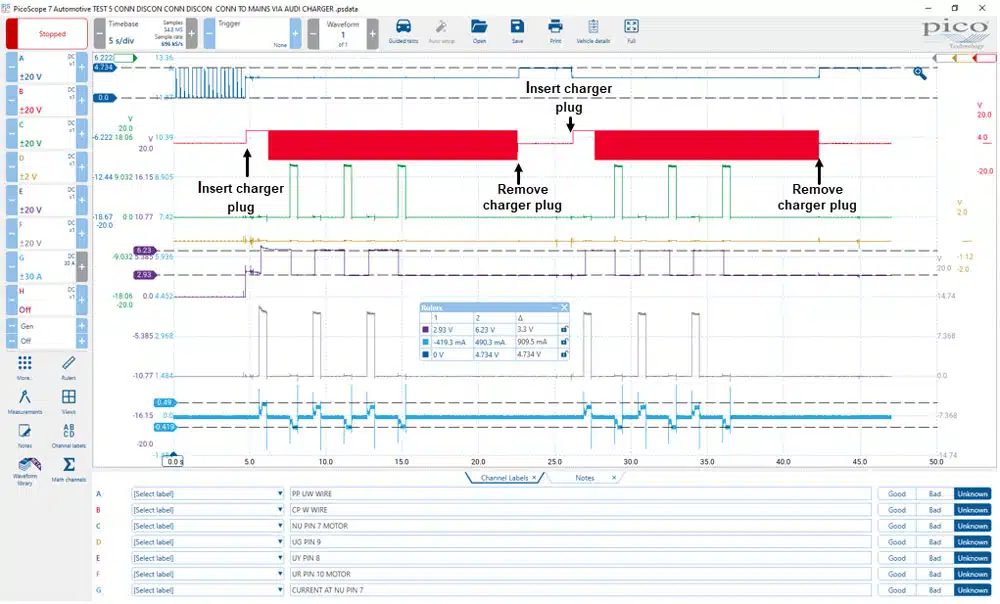Switch to the Notes tab
Viewport: 1000px width, 604px height.
585,478
